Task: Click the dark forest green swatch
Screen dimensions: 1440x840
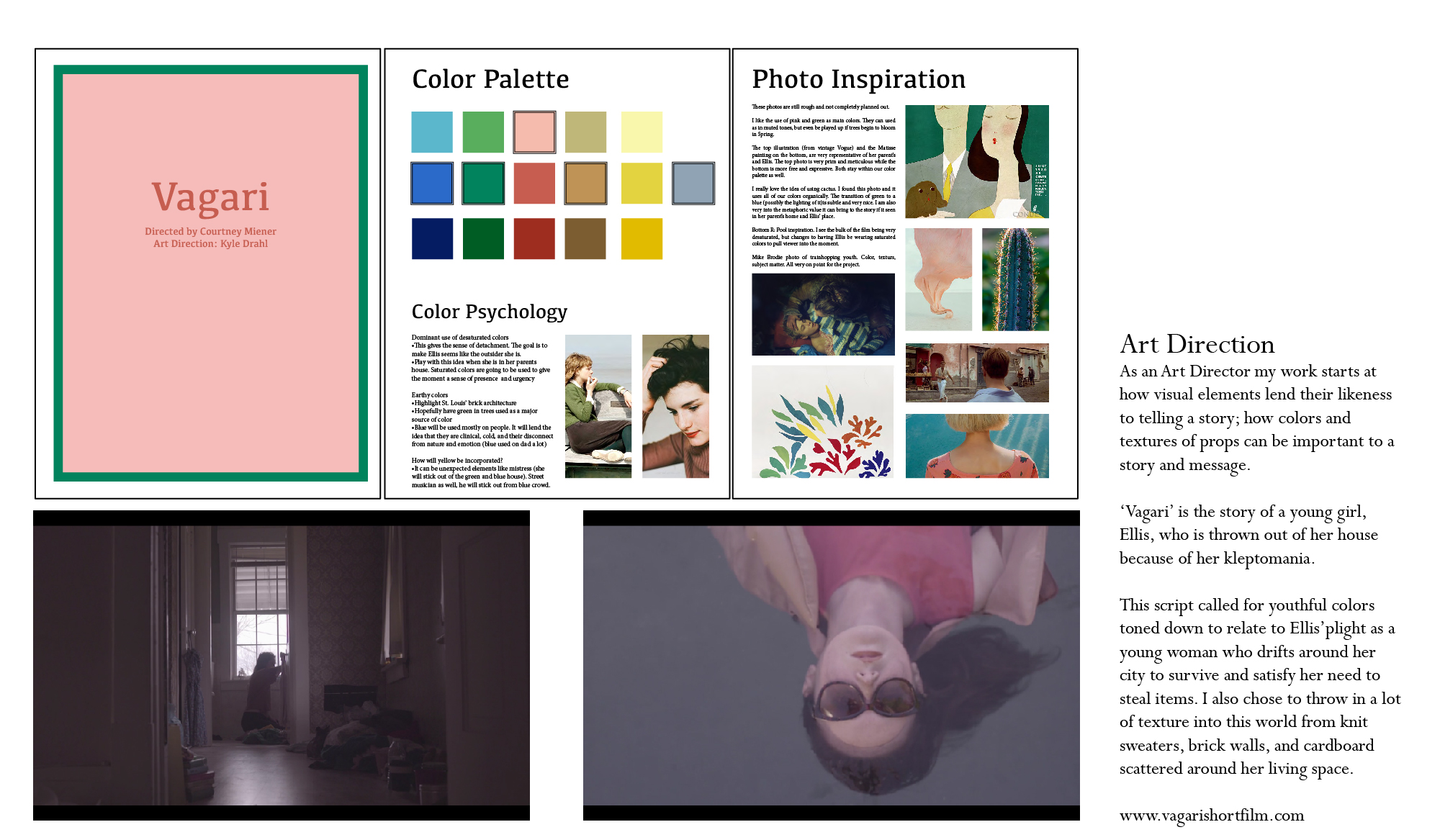Action: tap(483, 238)
